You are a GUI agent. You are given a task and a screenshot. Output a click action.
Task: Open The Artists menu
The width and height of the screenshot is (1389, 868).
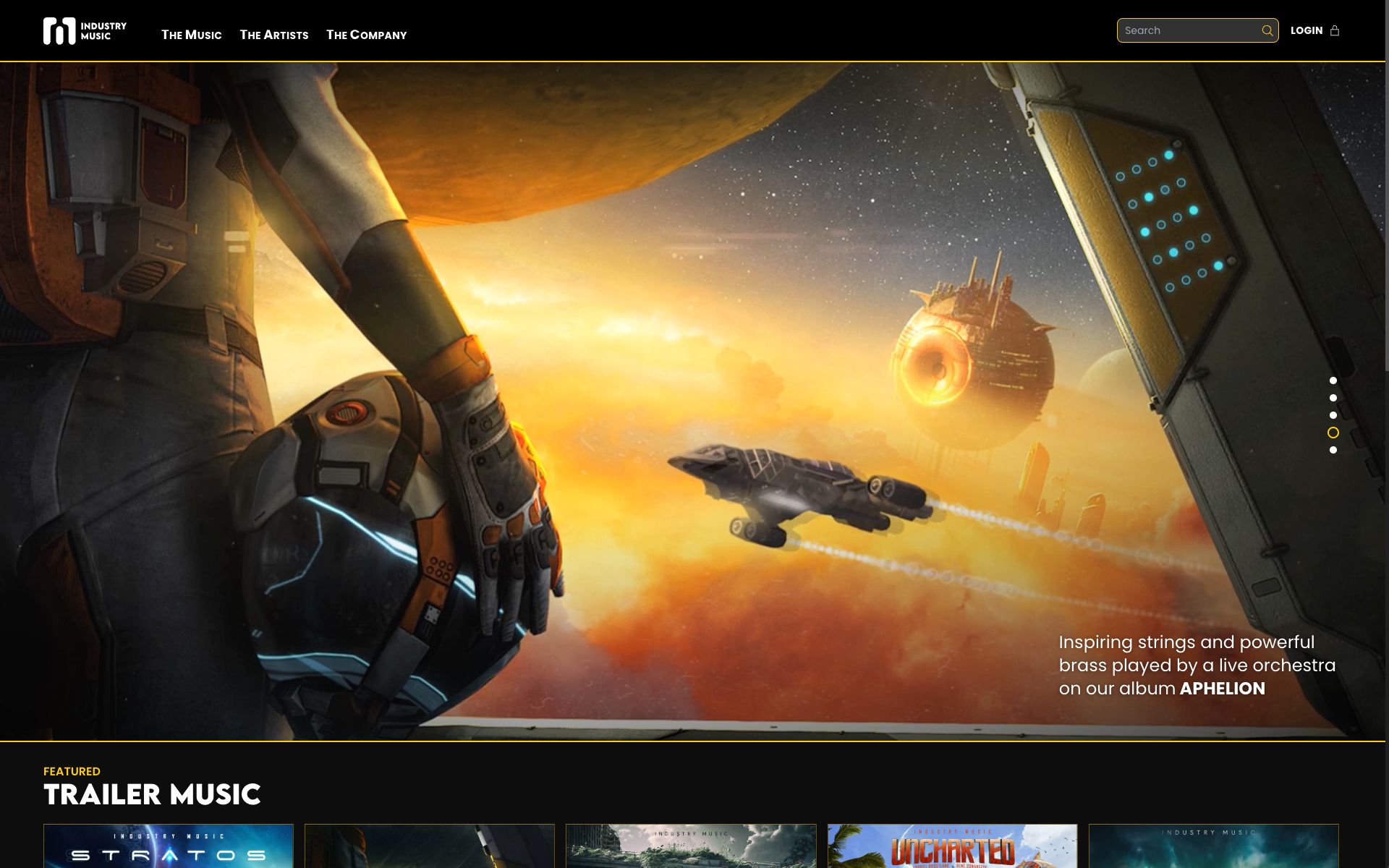[274, 35]
